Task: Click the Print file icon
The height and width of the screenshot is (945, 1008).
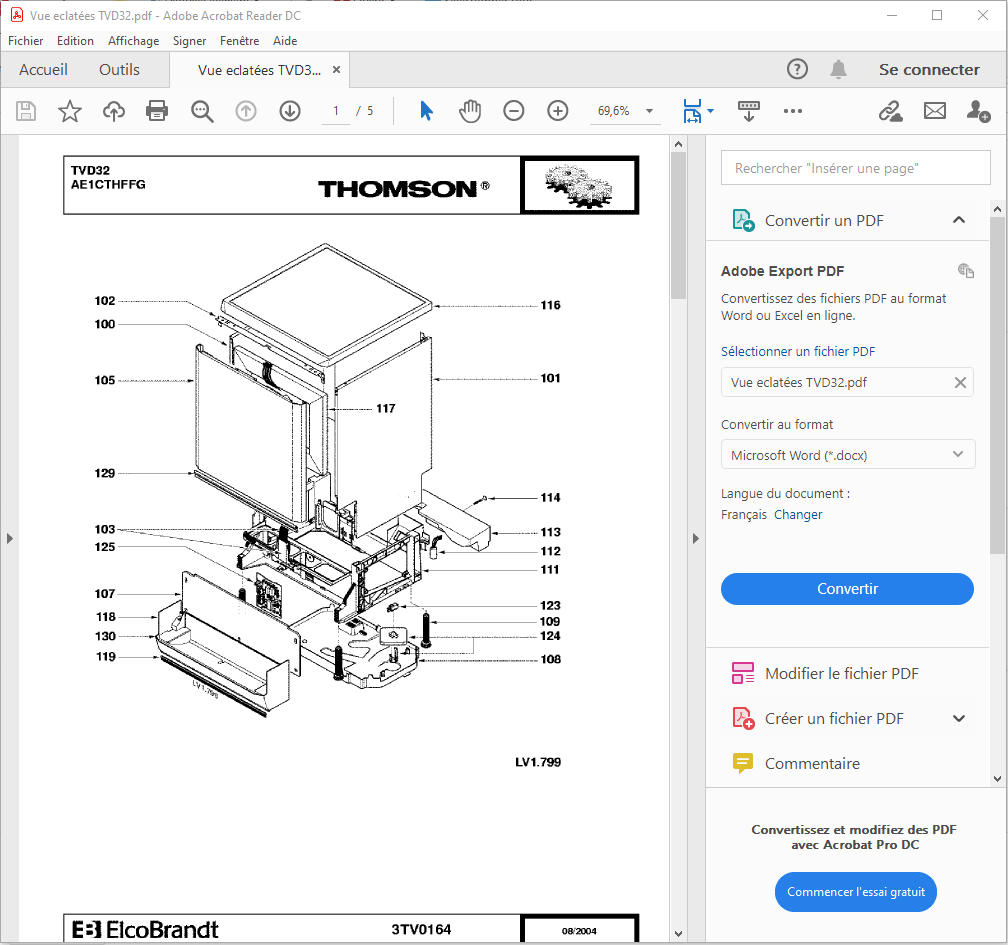Action: pyautogui.click(x=157, y=111)
